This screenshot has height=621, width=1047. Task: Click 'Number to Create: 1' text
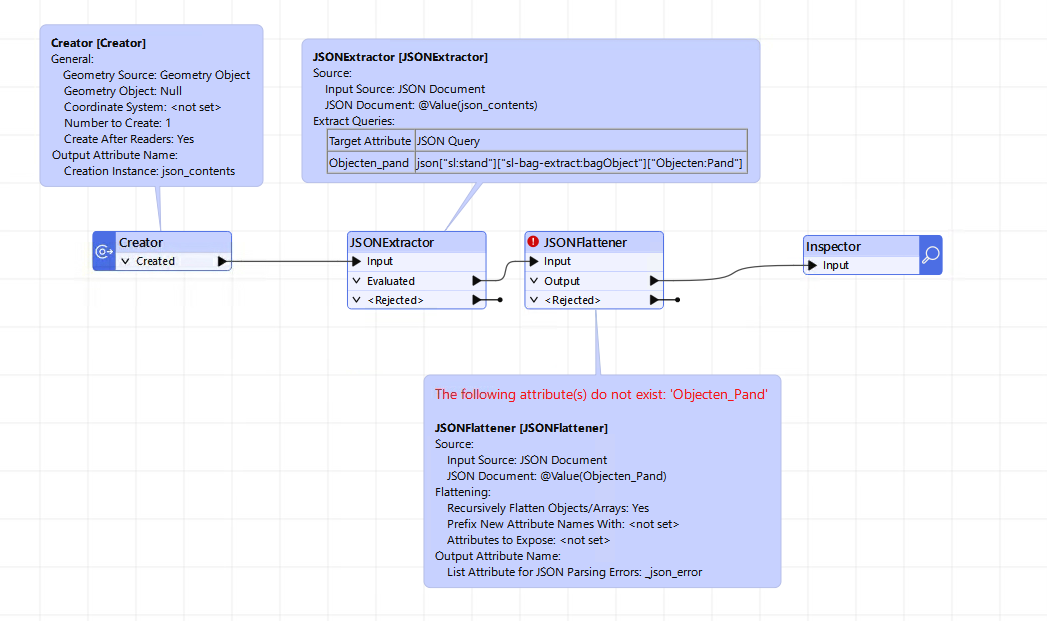pyautogui.click(x=118, y=123)
